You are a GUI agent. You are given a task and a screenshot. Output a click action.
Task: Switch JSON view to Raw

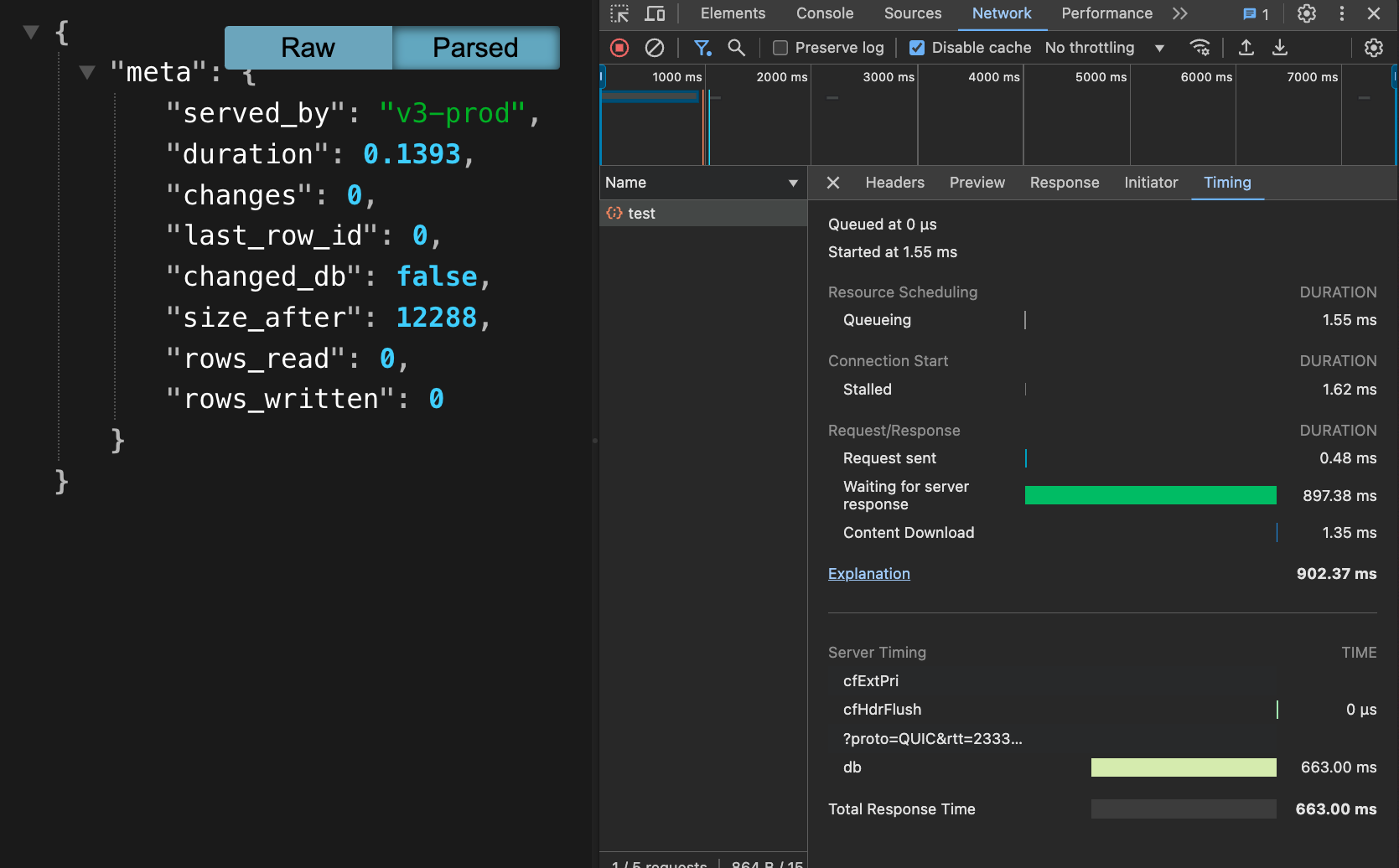coord(308,48)
